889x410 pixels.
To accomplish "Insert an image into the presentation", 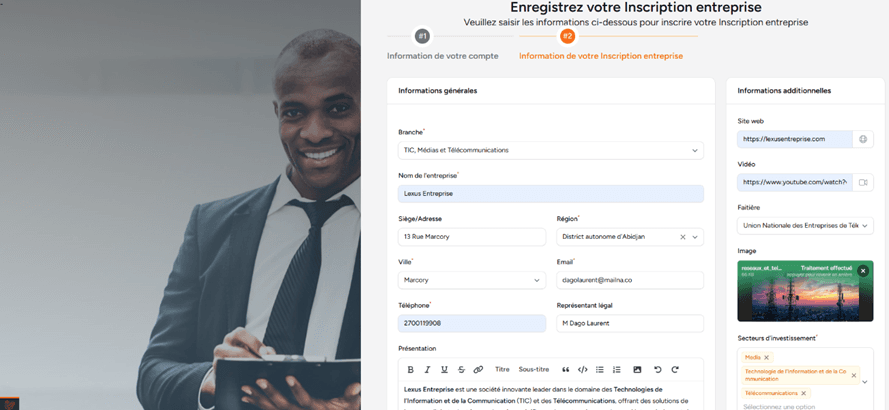I will (637, 369).
